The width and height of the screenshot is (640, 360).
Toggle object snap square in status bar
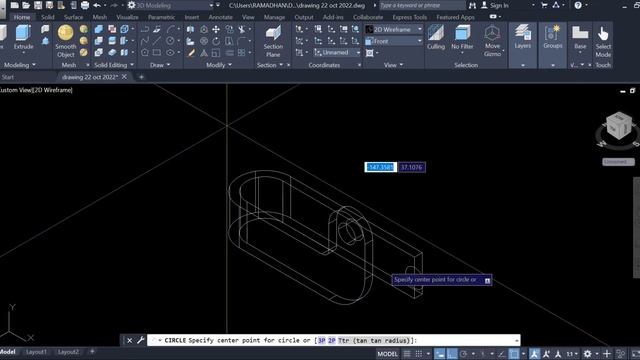(514, 354)
